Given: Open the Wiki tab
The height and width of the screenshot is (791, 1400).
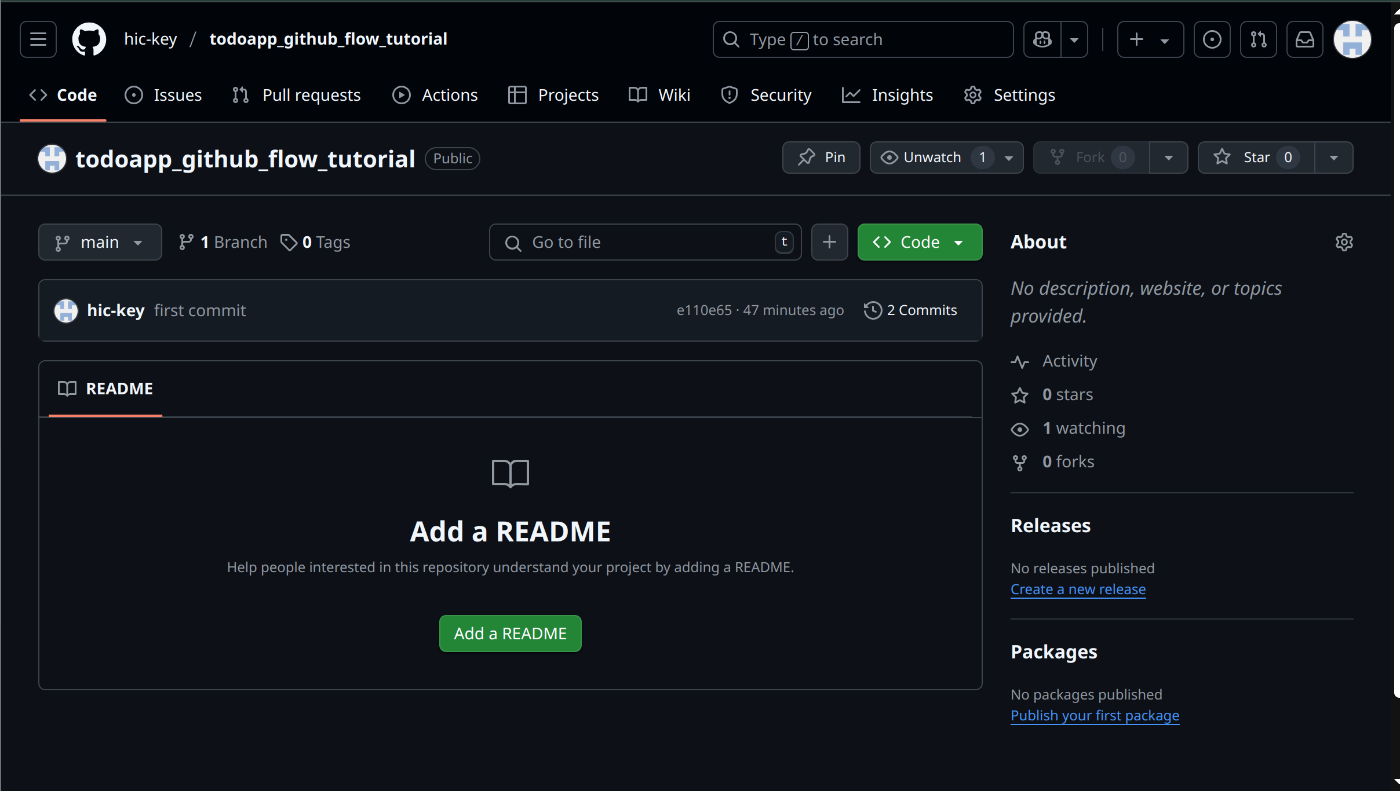Looking at the screenshot, I should (660, 95).
